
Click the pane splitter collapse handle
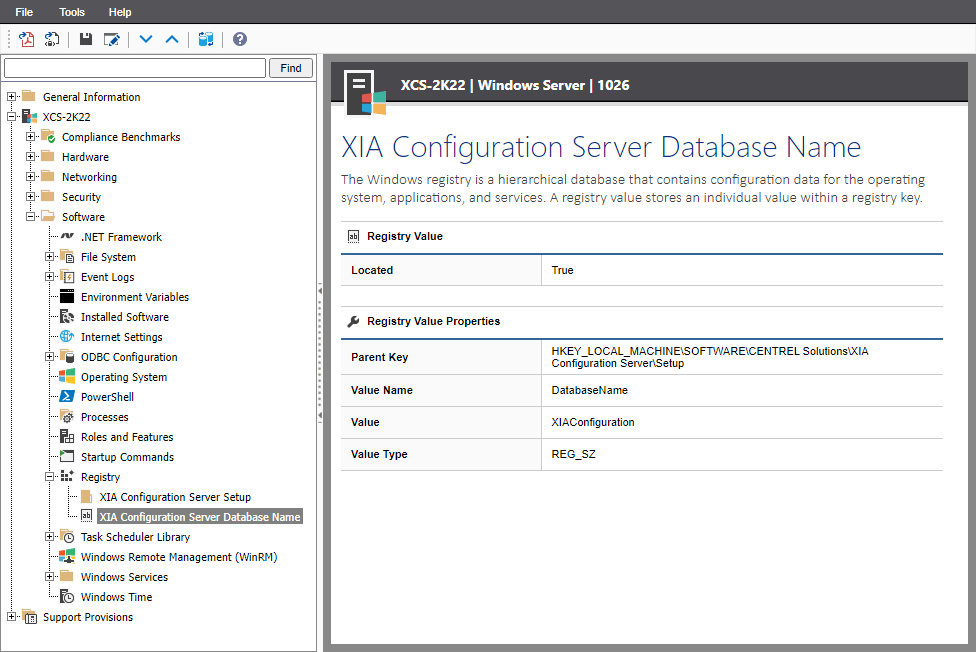coord(320,352)
